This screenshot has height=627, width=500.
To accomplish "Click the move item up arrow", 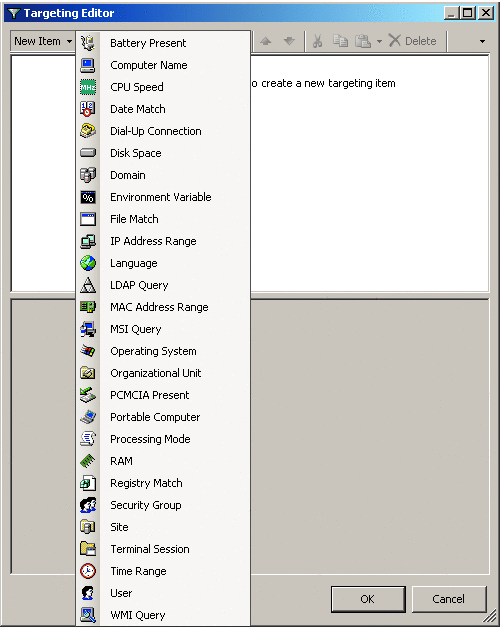I will (266, 41).
